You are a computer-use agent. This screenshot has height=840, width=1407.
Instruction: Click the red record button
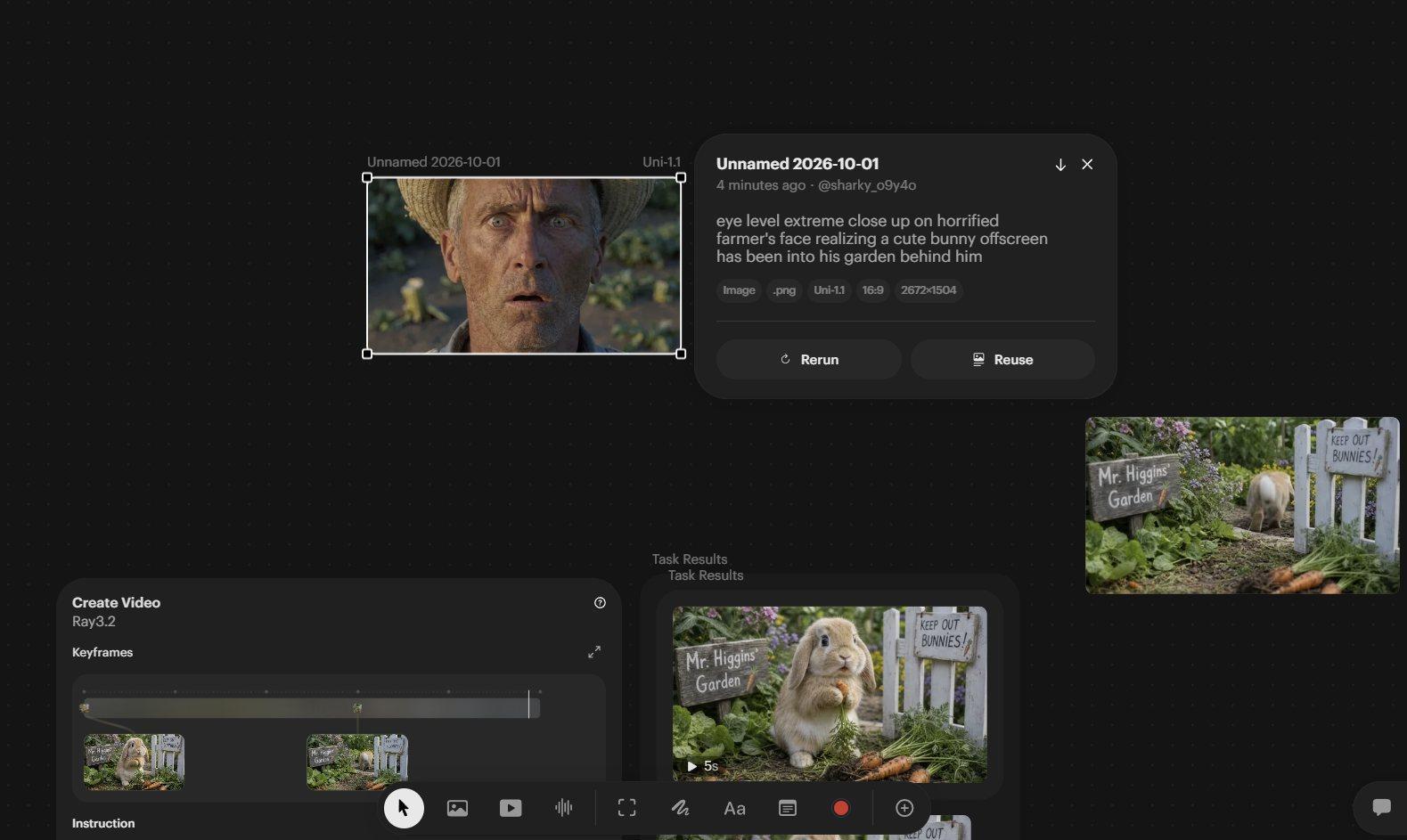[x=841, y=808]
